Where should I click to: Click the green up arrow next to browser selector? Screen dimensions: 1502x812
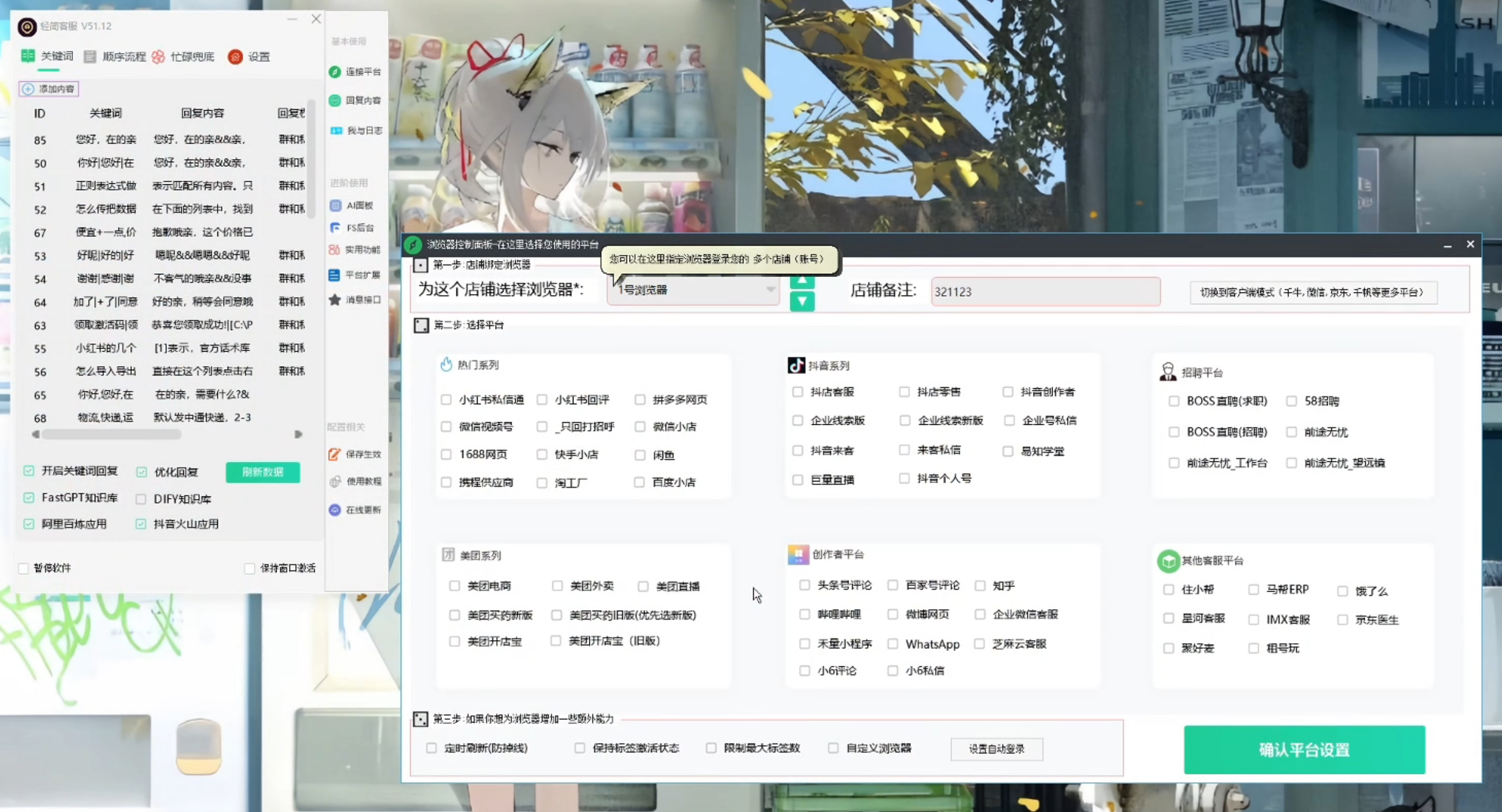tap(802, 282)
